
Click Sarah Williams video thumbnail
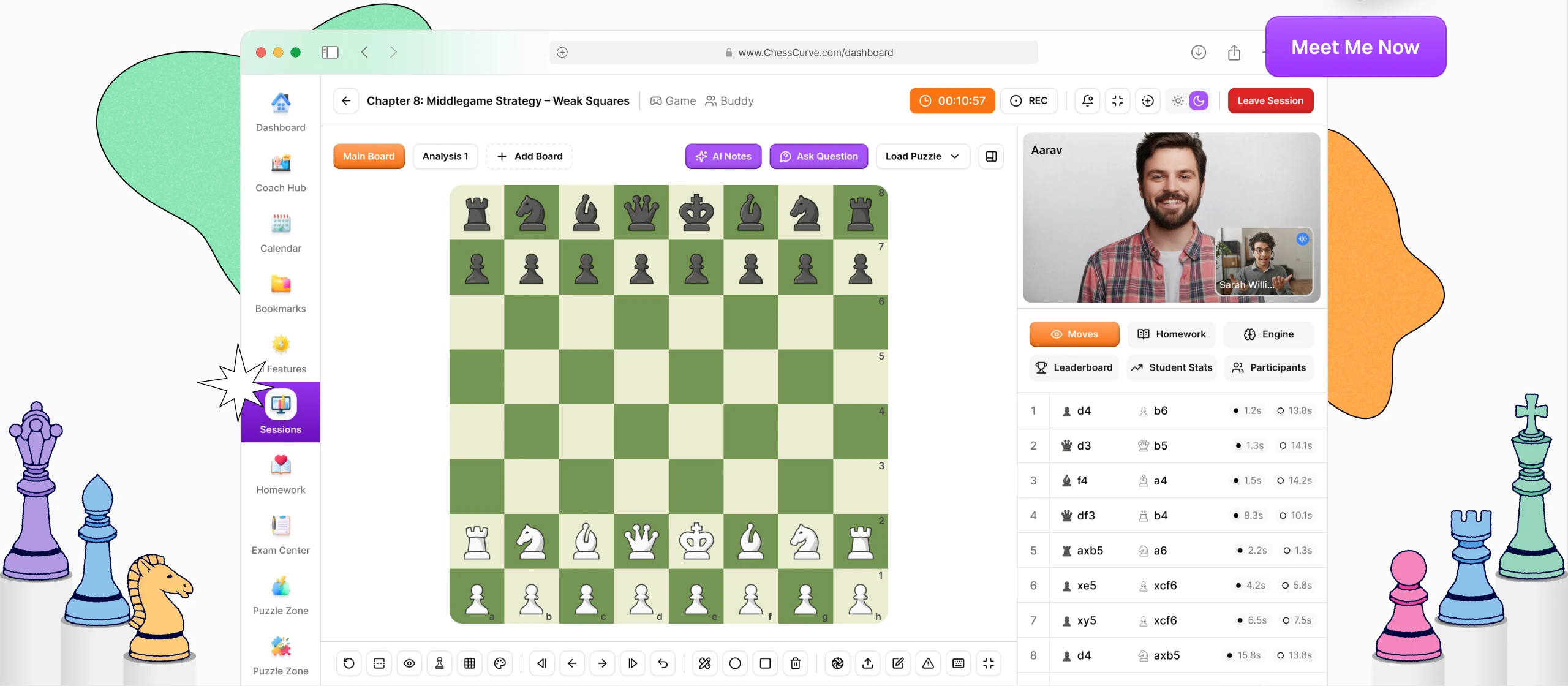pos(1264,261)
